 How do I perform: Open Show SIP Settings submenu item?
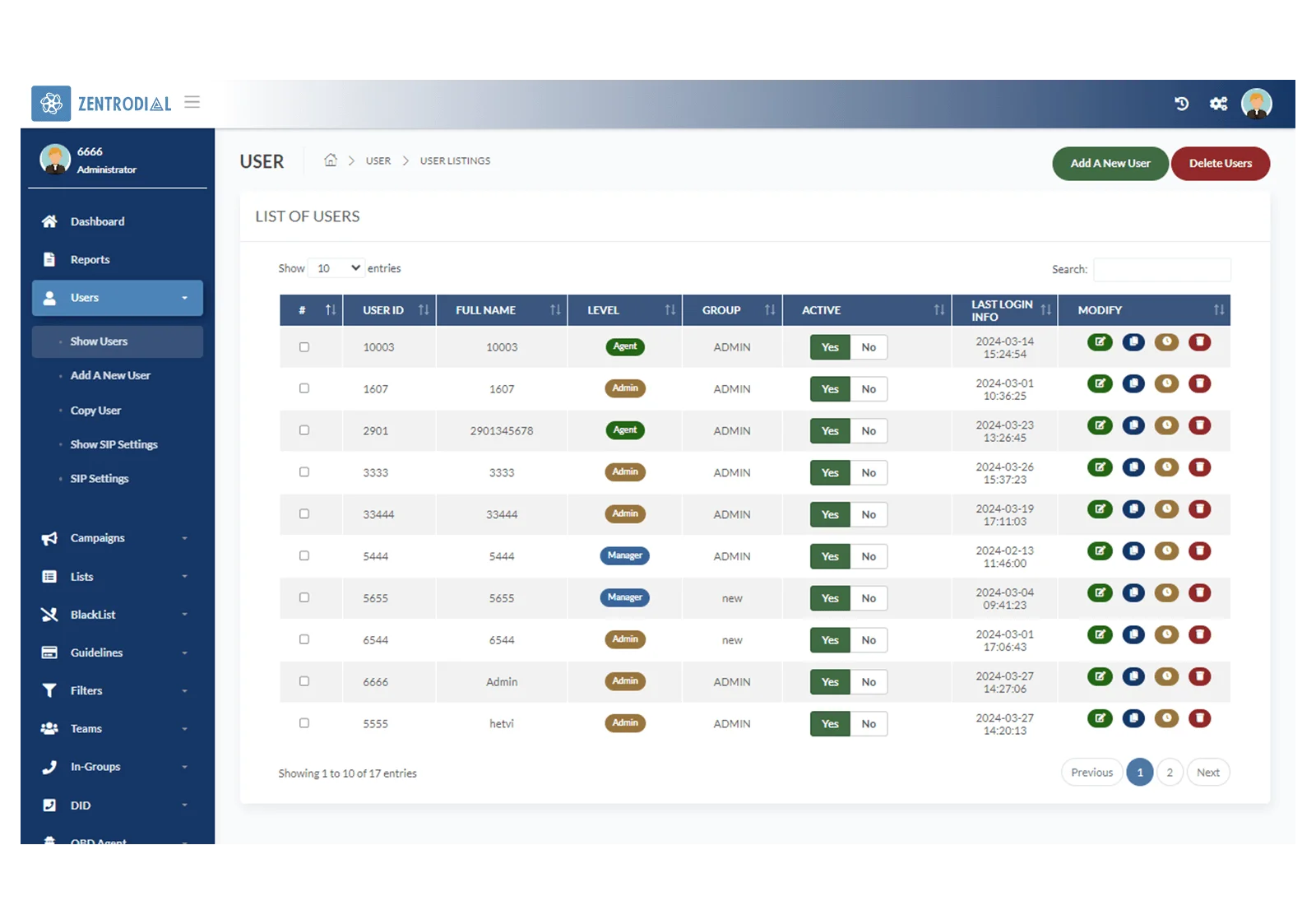coord(114,444)
